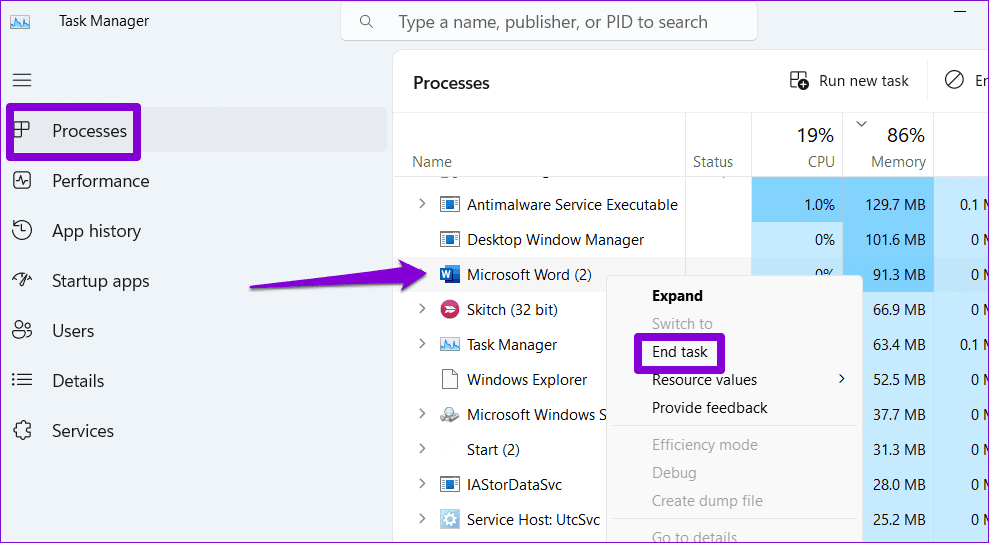Select the Windows Explorer process row
Screen dimensions: 989x543
[527, 380]
